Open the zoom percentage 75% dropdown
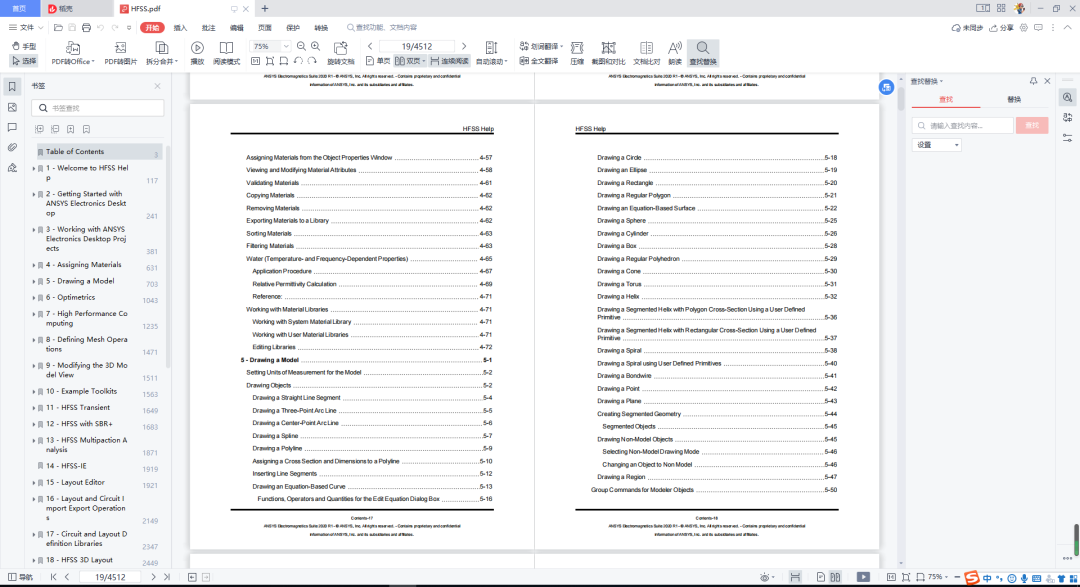 (x=286, y=46)
